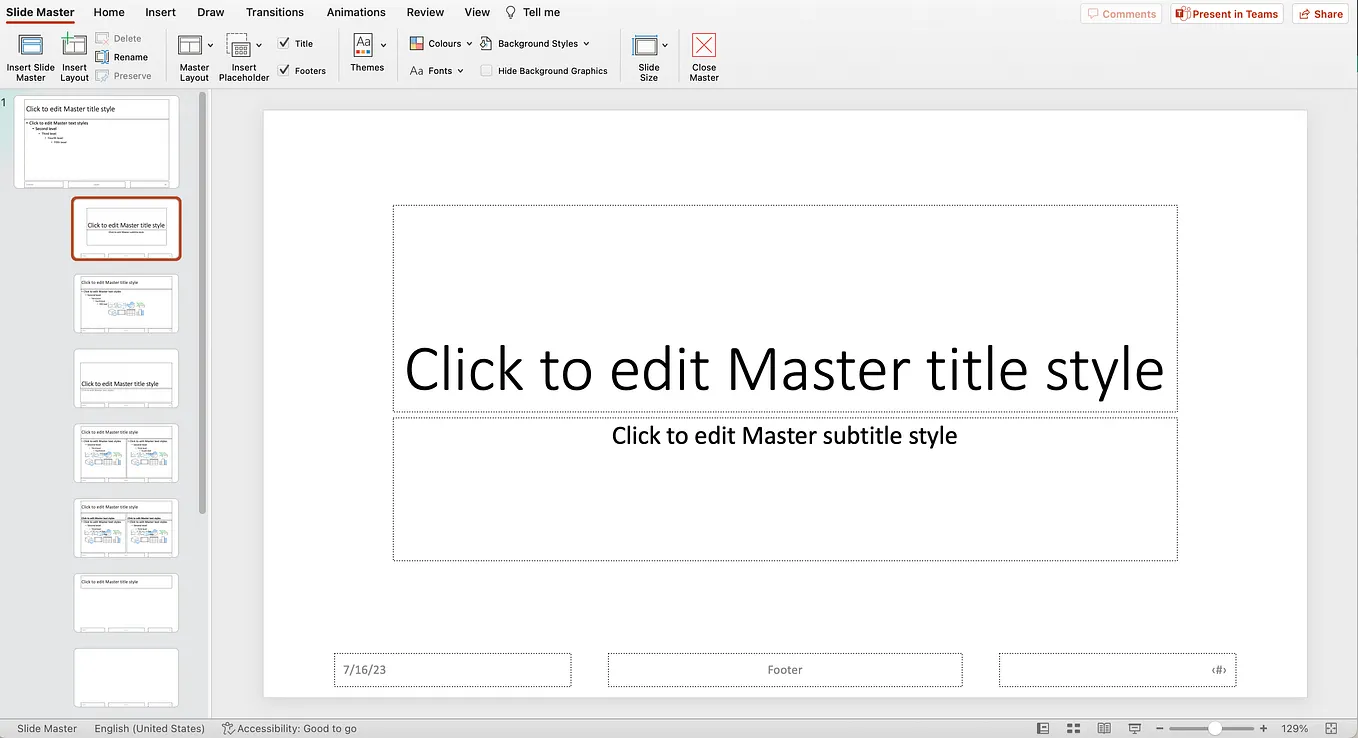Click the Insert Placeholder icon
The height and width of the screenshot is (738, 1358).
pyautogui.click(x=238, y=46)
